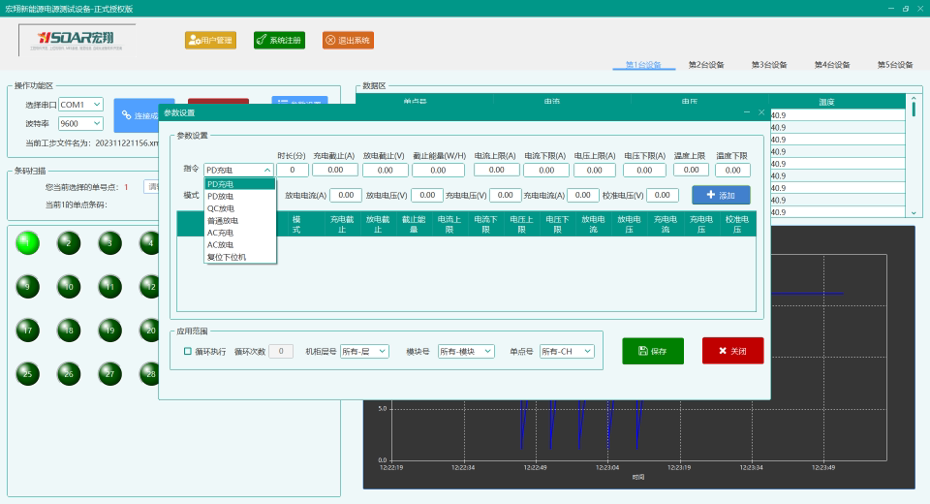Click the data table vertical scrollbar
This screenshot has height=504, width=930.
point(913,155)
